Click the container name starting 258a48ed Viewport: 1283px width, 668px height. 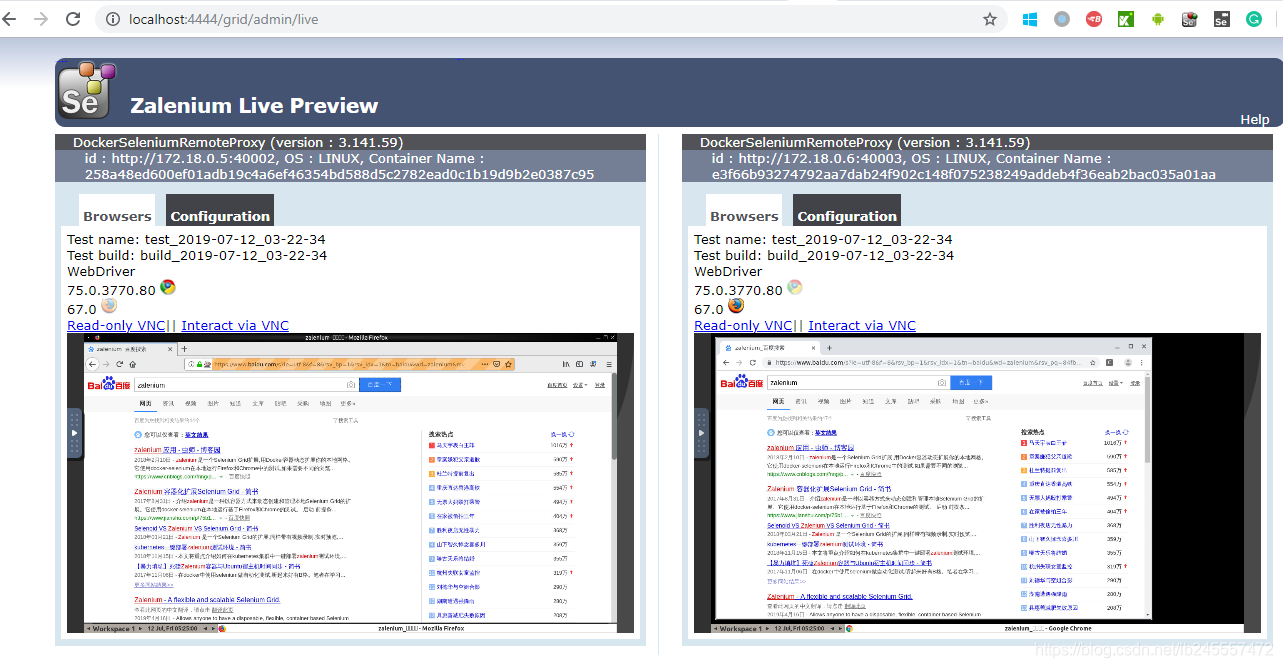click(340, 175)
